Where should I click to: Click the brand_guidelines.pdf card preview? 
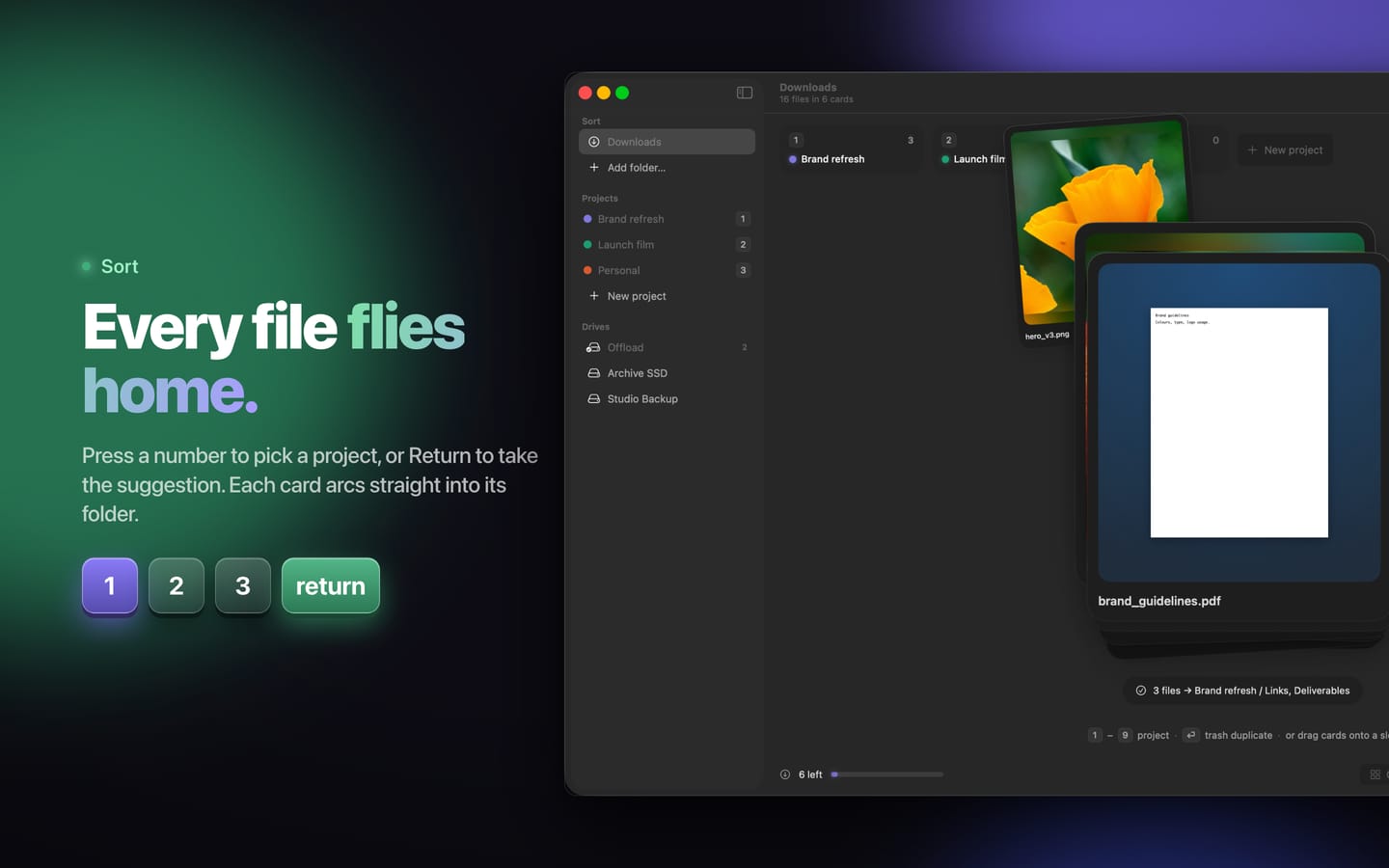1239,422
